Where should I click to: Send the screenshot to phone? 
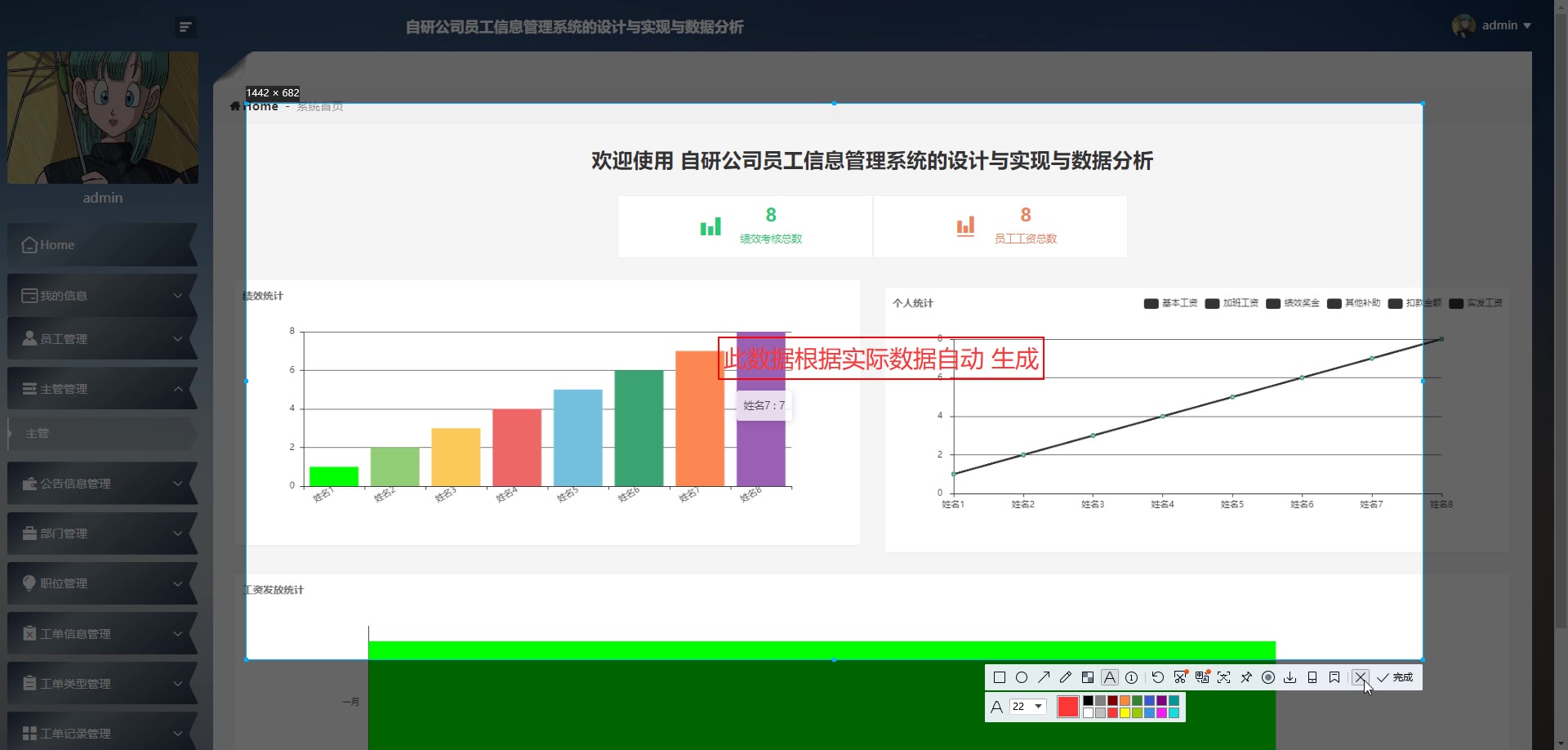coord(1312,677)
